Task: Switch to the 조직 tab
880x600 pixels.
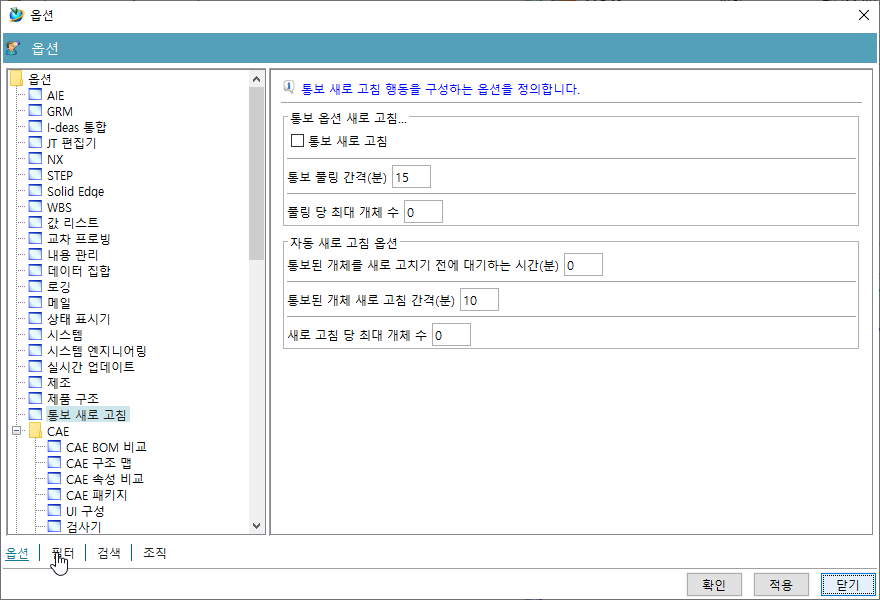Action: 154,553
